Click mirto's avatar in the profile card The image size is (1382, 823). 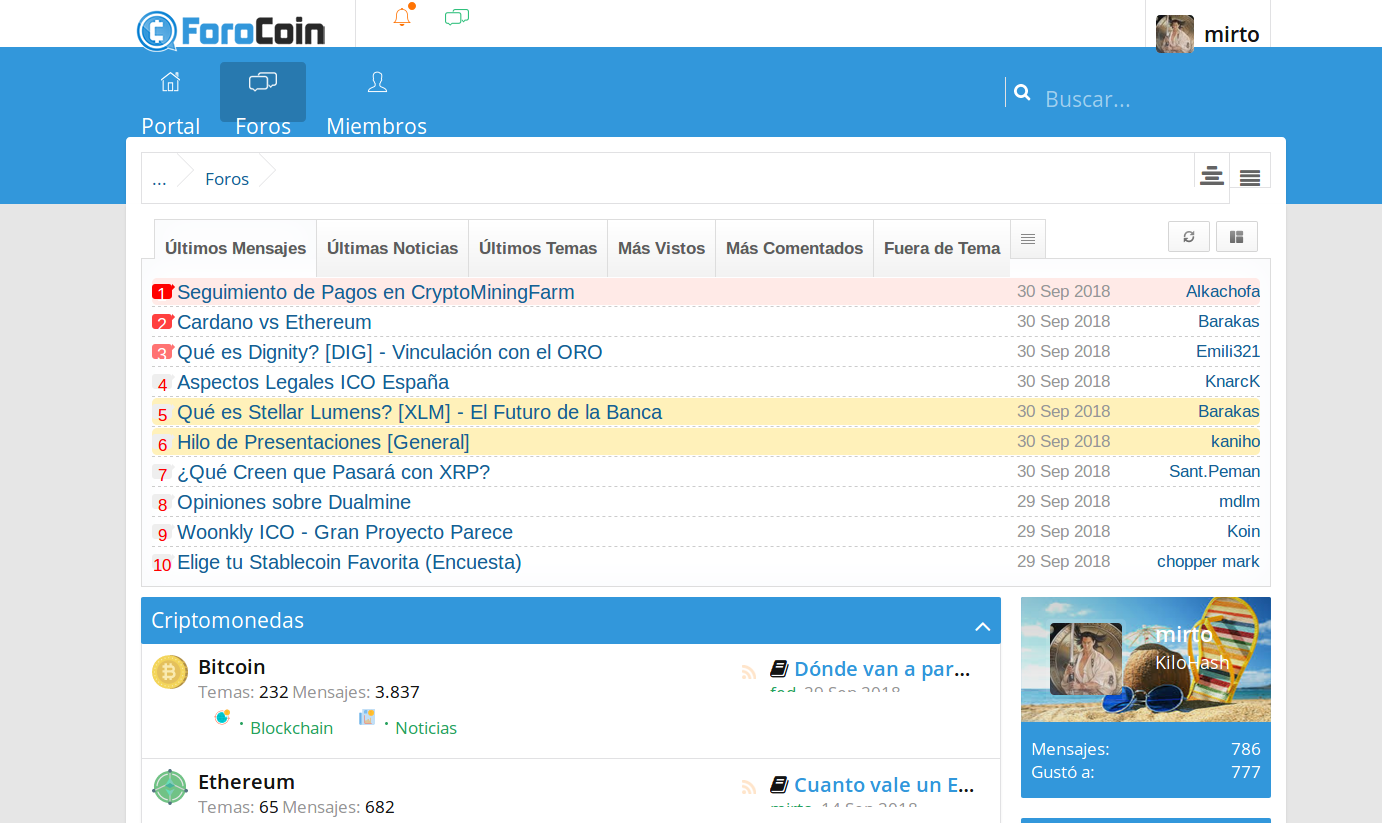pyautogui.click(x=1086, y=658)
